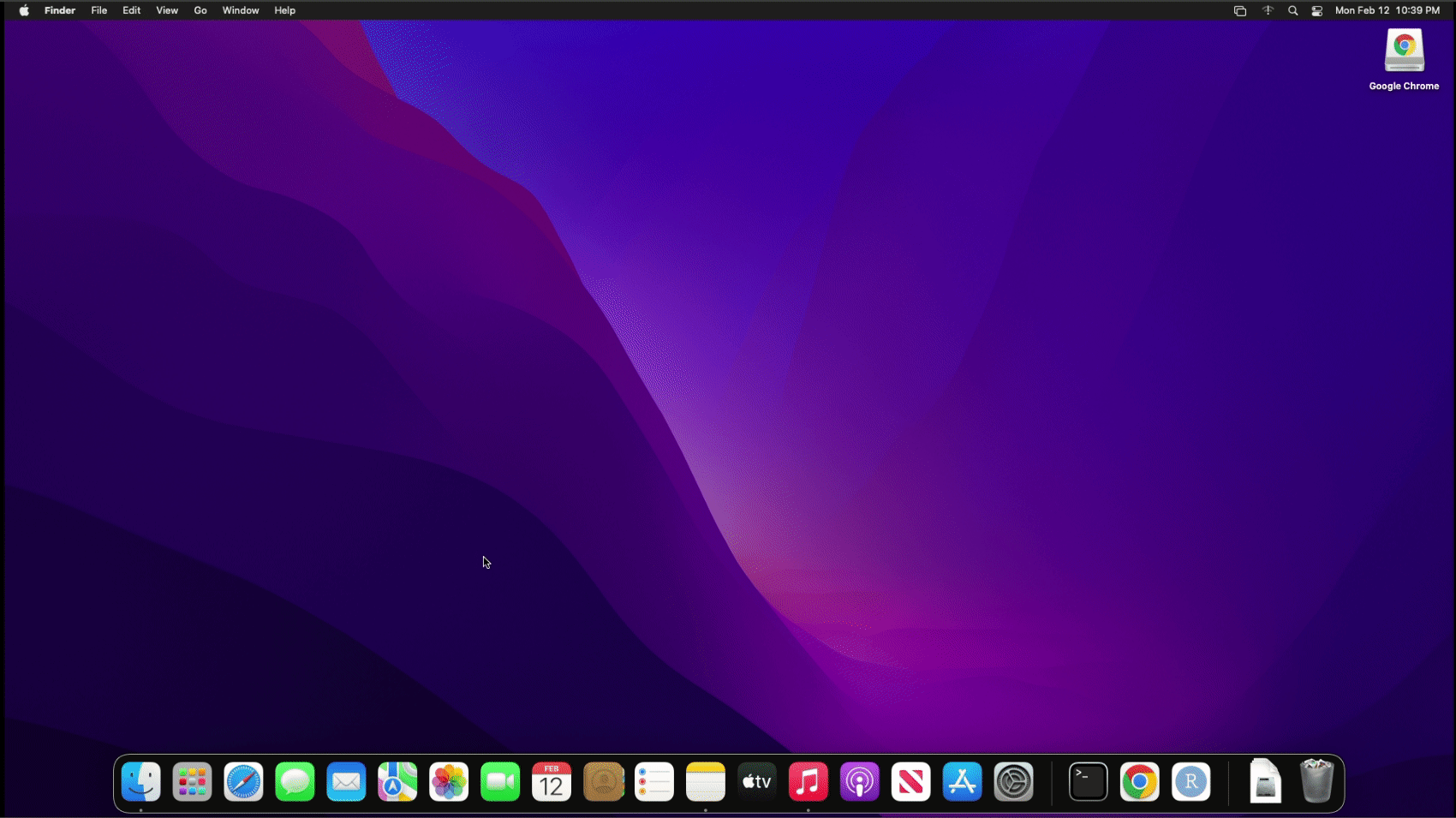Open the Launchpad app grid
The height and width of the screenshot is (818, 1456).
[x=192, y=781]
